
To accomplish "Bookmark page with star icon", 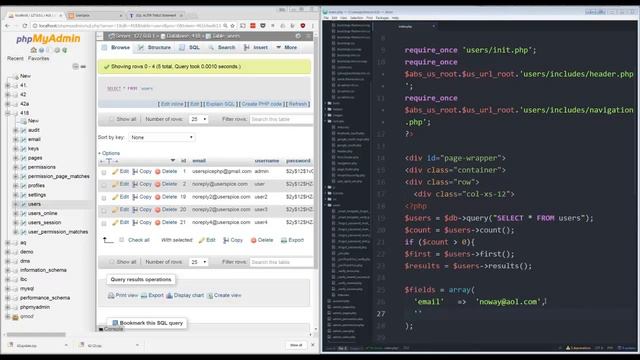I will [x=233, y=26].
